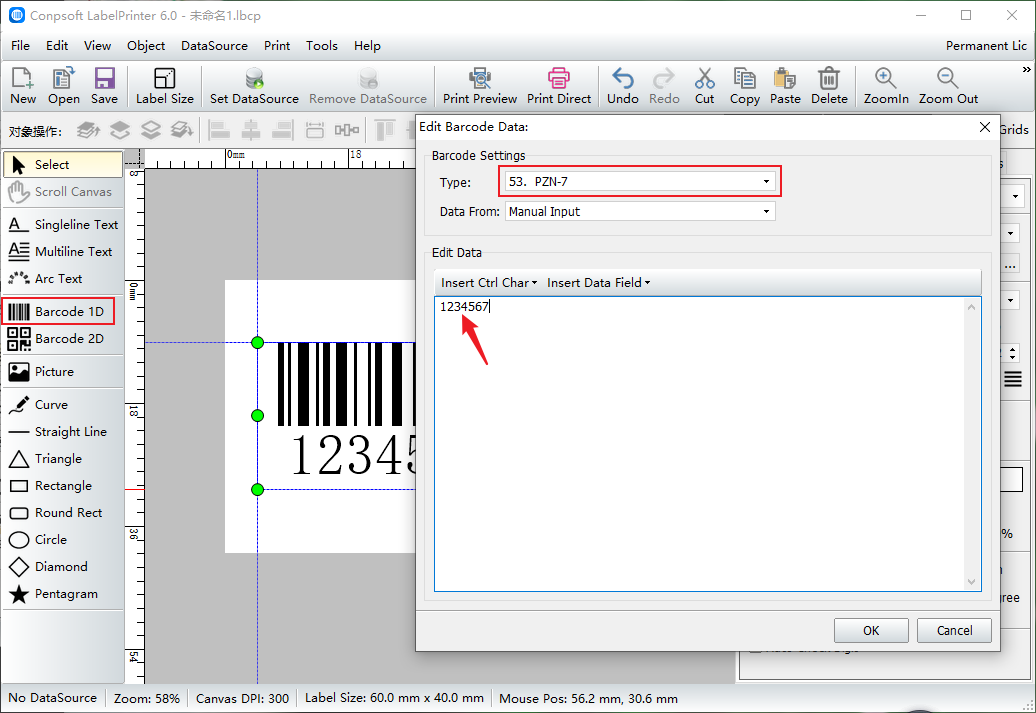This screenshot has height=713, width=1036.
Task: Select the Rectangle shape tool
Action: 63,486
